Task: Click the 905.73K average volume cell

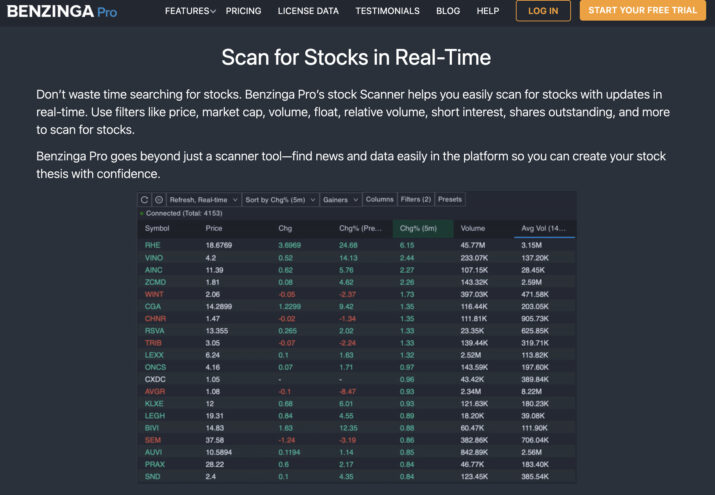Action: tap(535, 319)
